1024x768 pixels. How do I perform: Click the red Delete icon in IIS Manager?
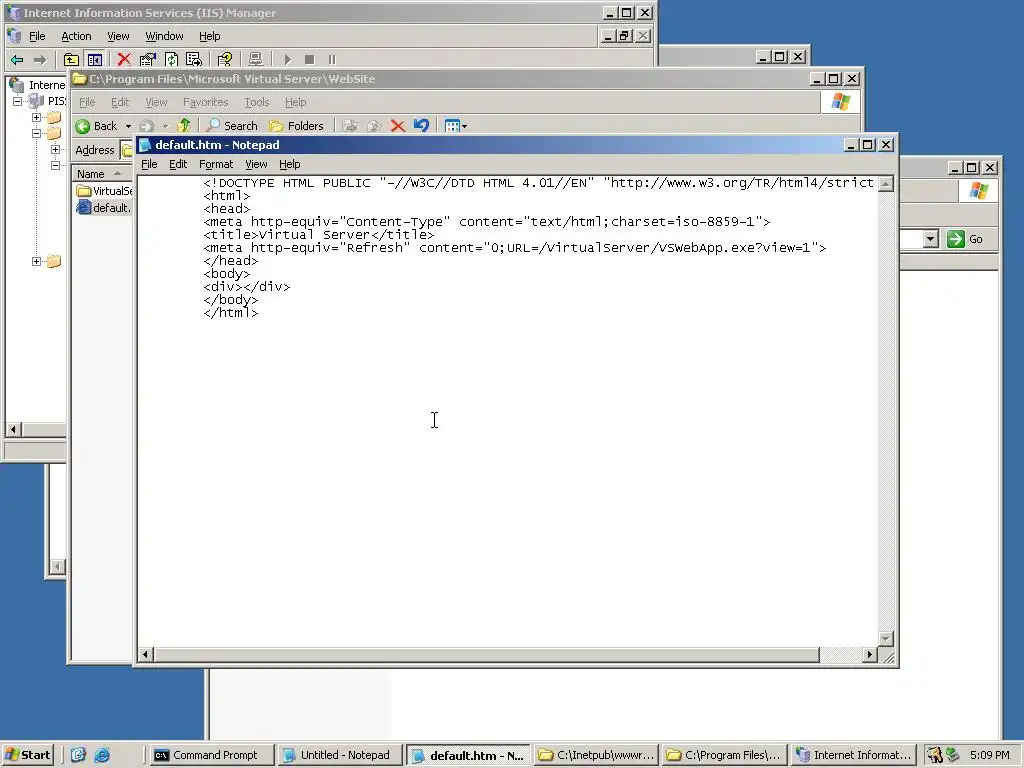pyautogui.click(x=123, y=59)
